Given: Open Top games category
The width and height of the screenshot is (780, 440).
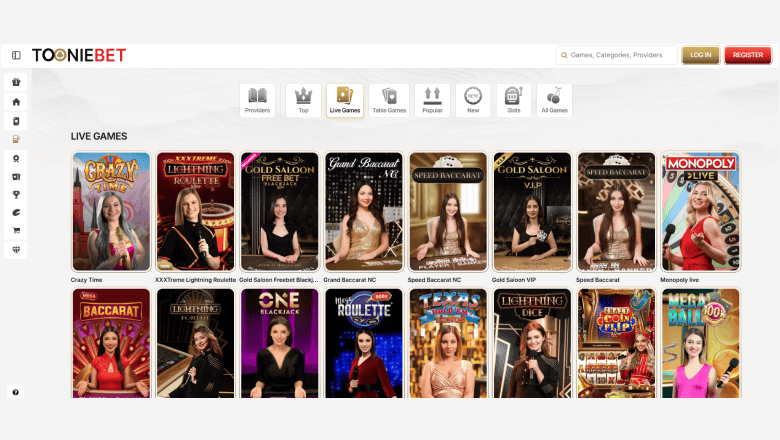Looking at the screenshot, I should tap(303, 100).
